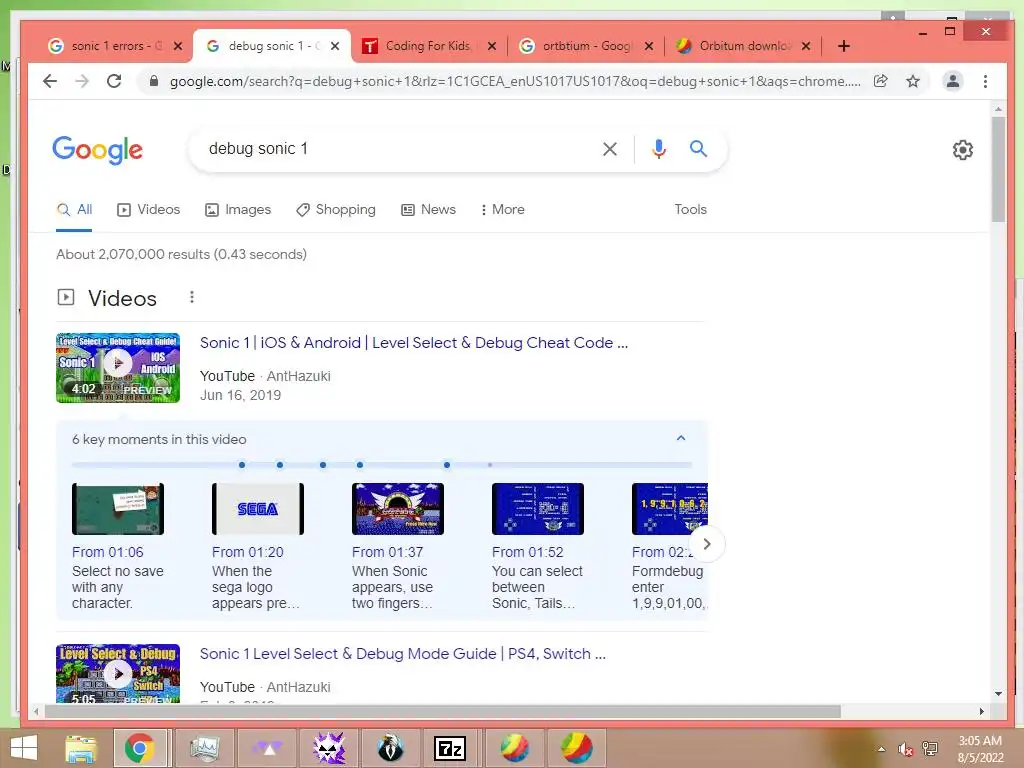
Task: Open 'Sonic 1 Level Select & Debug Mode Guide' link
Action: click(x=402, y=654)
